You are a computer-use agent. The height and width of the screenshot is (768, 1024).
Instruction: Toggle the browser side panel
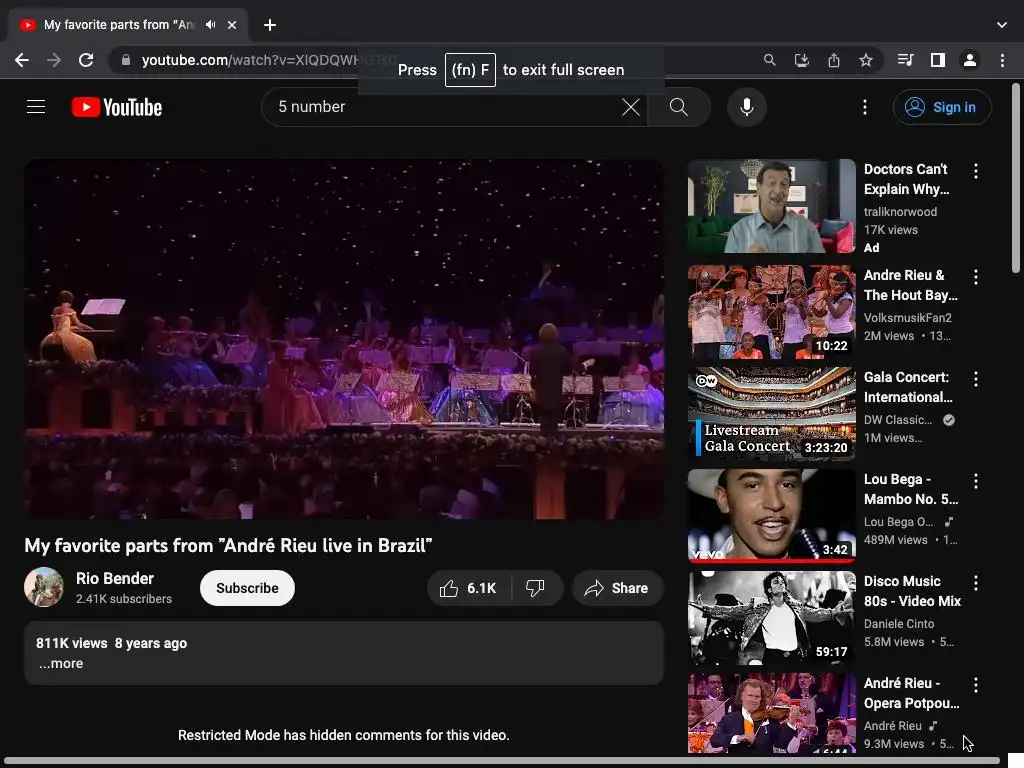click(x=938, y=60)
